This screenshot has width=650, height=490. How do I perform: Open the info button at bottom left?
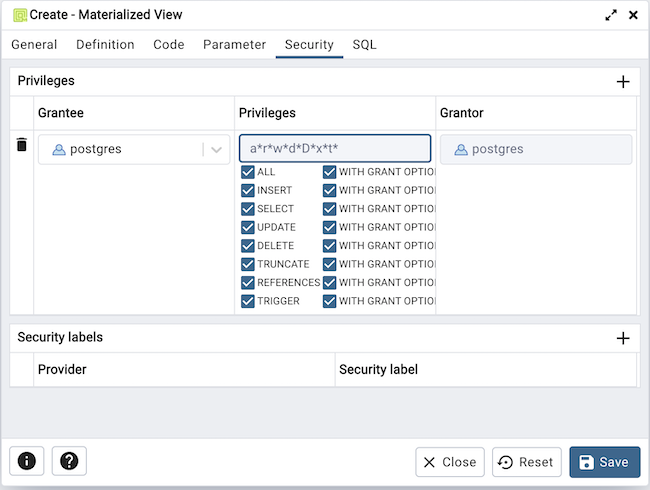tap(27, 461)
